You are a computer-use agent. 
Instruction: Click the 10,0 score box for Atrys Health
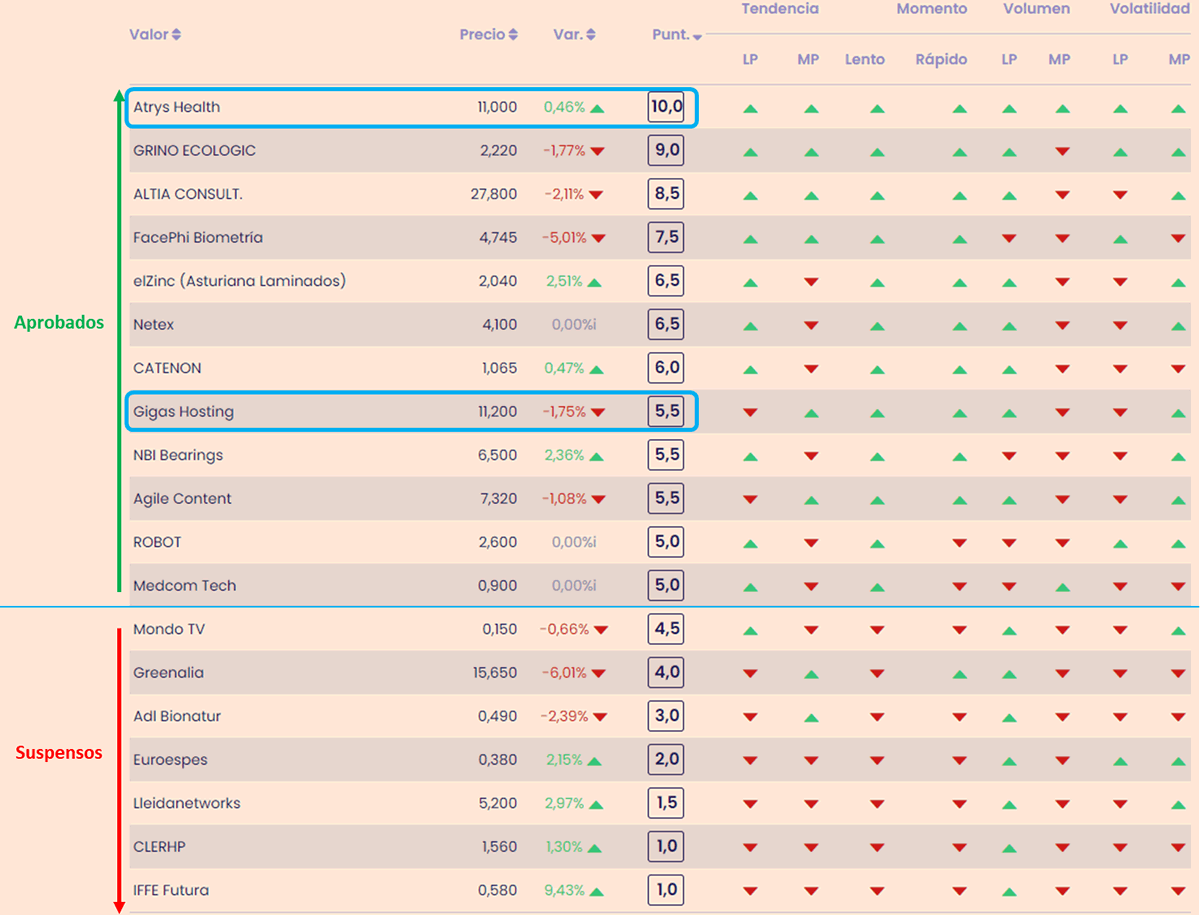(666, 107)
